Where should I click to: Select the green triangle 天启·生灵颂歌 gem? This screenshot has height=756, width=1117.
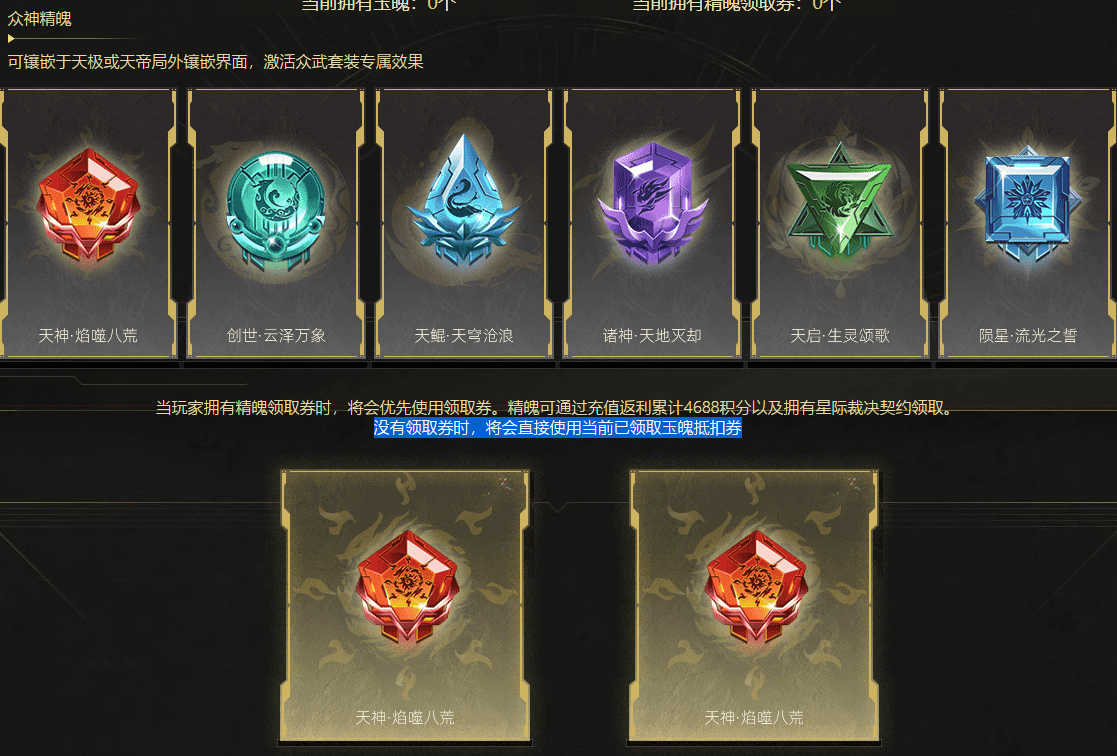pyautogui.click(x=840, y=200)
